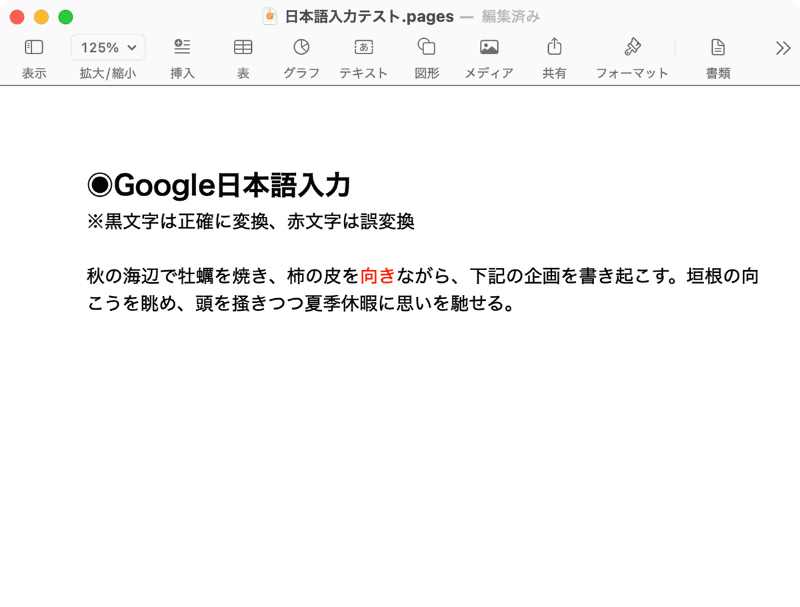Open the 書類 document settings icon
This screenshot has width=800, height=607.
pyautogui.click(x=718, y=47)
